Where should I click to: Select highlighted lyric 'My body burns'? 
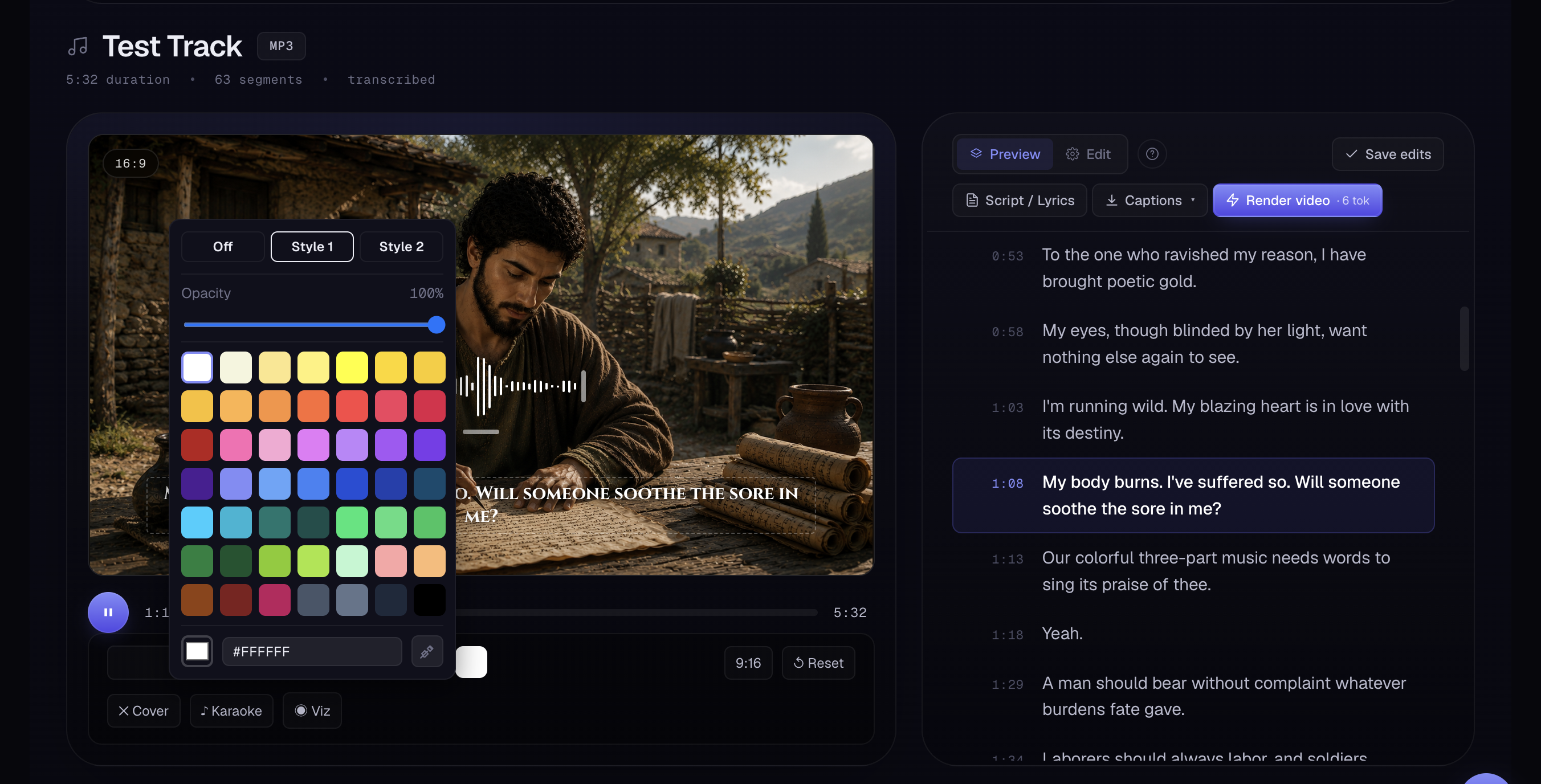(1193, 495)
